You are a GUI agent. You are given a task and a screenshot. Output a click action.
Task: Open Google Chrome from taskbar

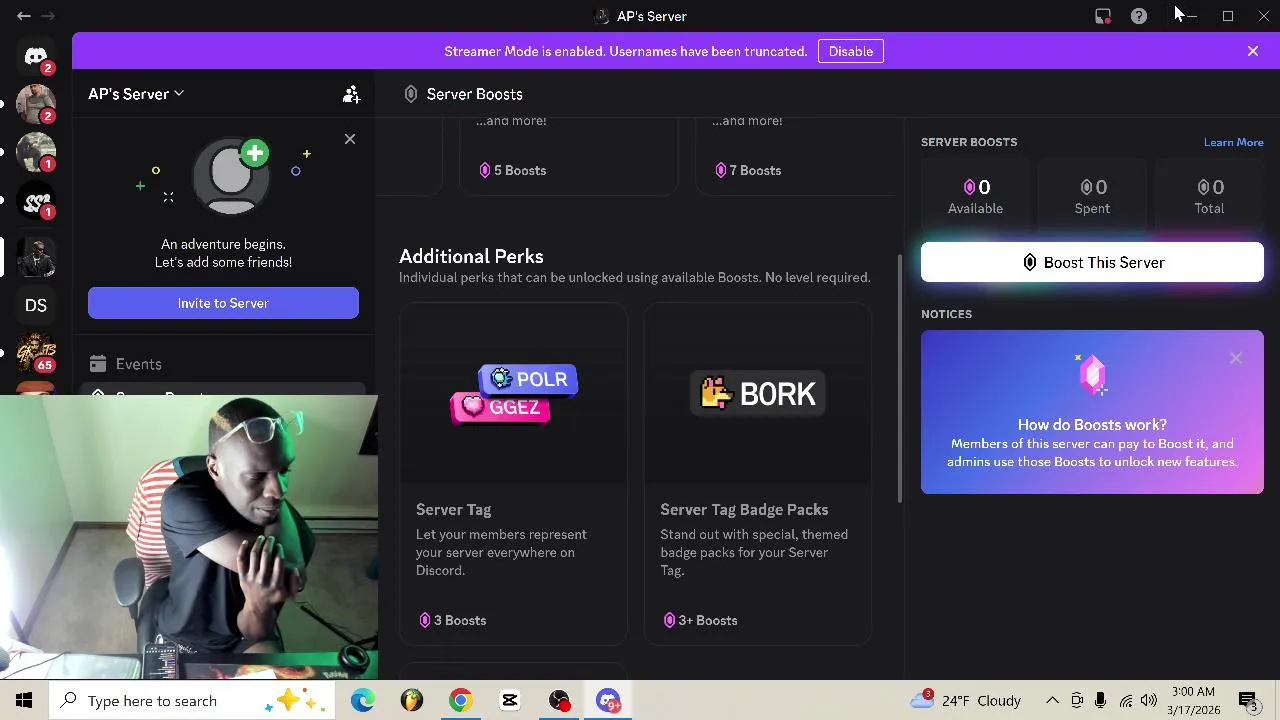[x=460, y=700]
